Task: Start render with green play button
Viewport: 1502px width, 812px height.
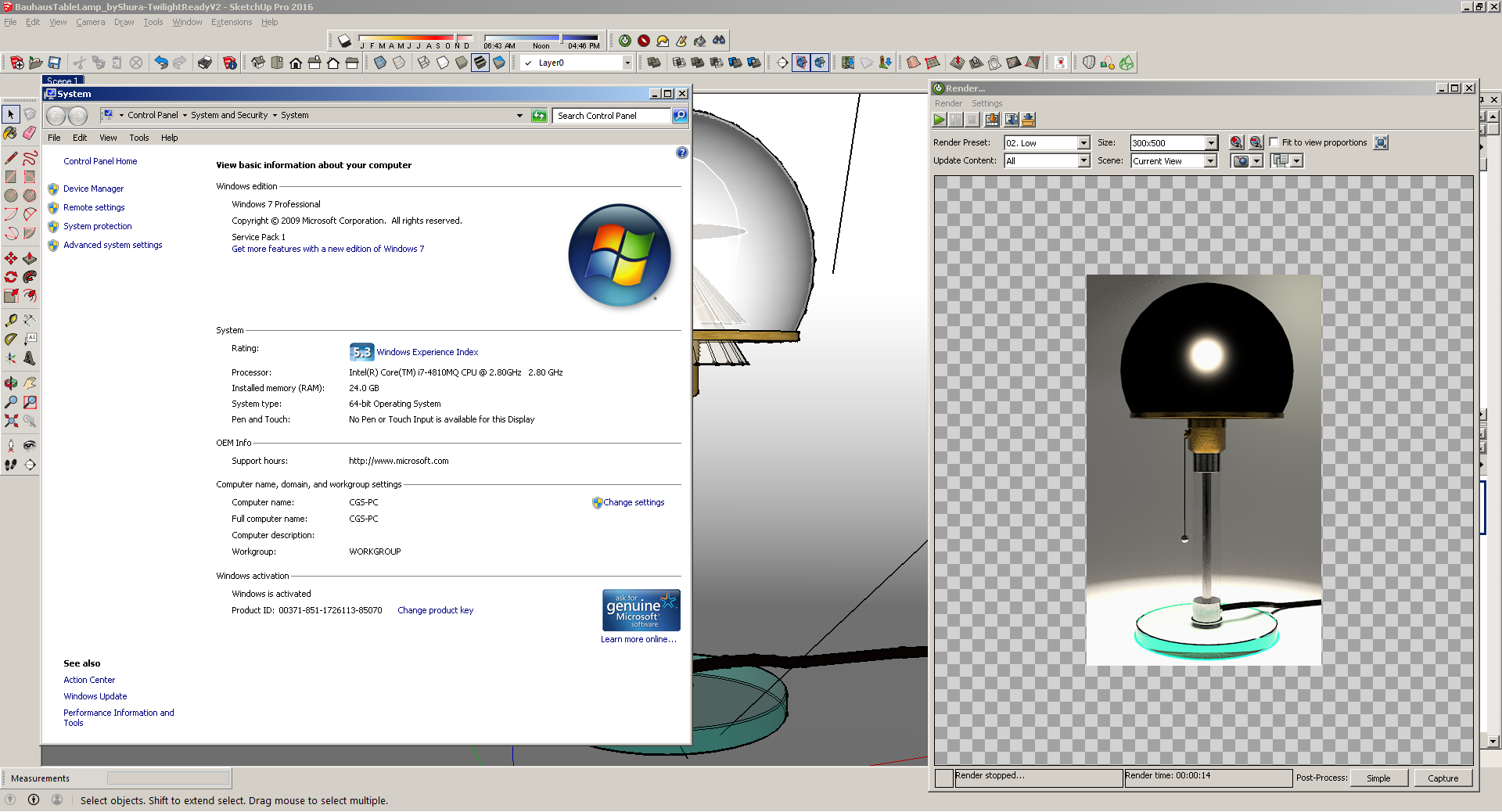Action: pos(940,120)
